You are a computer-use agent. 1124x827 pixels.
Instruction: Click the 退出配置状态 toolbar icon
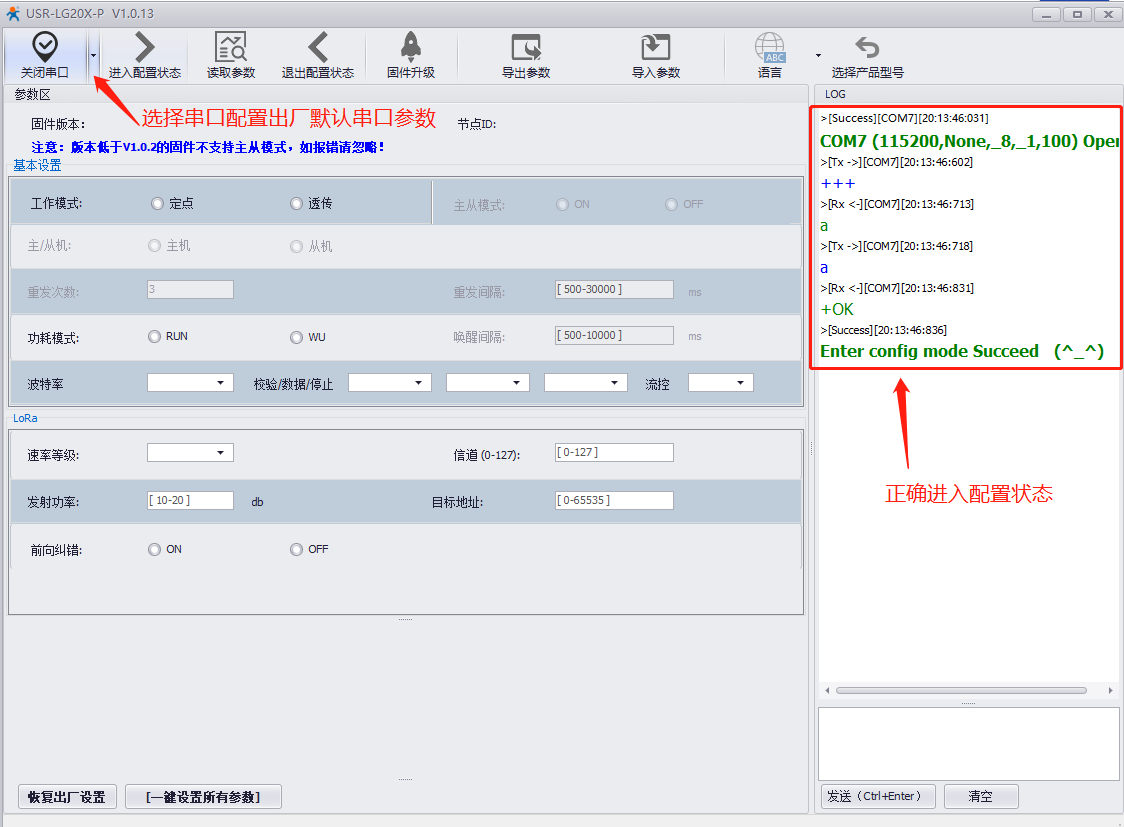point(318,47)
